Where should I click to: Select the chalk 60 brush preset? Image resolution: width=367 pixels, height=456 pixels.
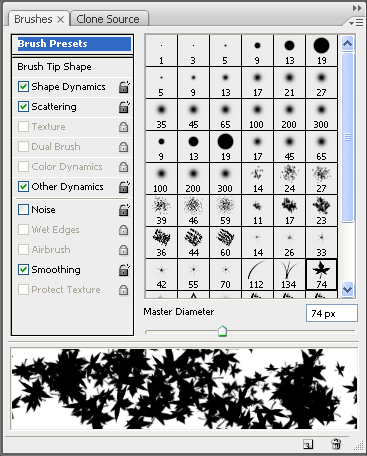(x=225, y=243)
